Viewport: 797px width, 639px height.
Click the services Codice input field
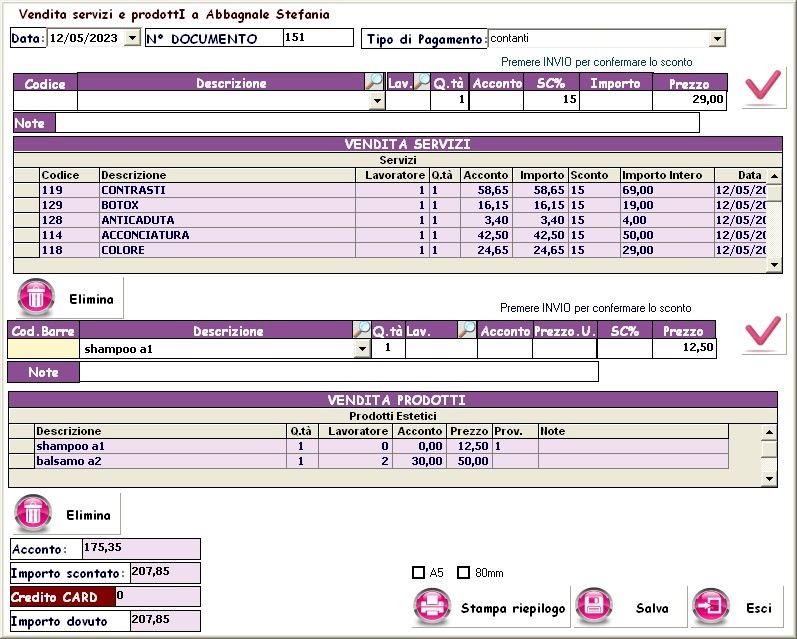pyautogui.click(x=45, y=101)
